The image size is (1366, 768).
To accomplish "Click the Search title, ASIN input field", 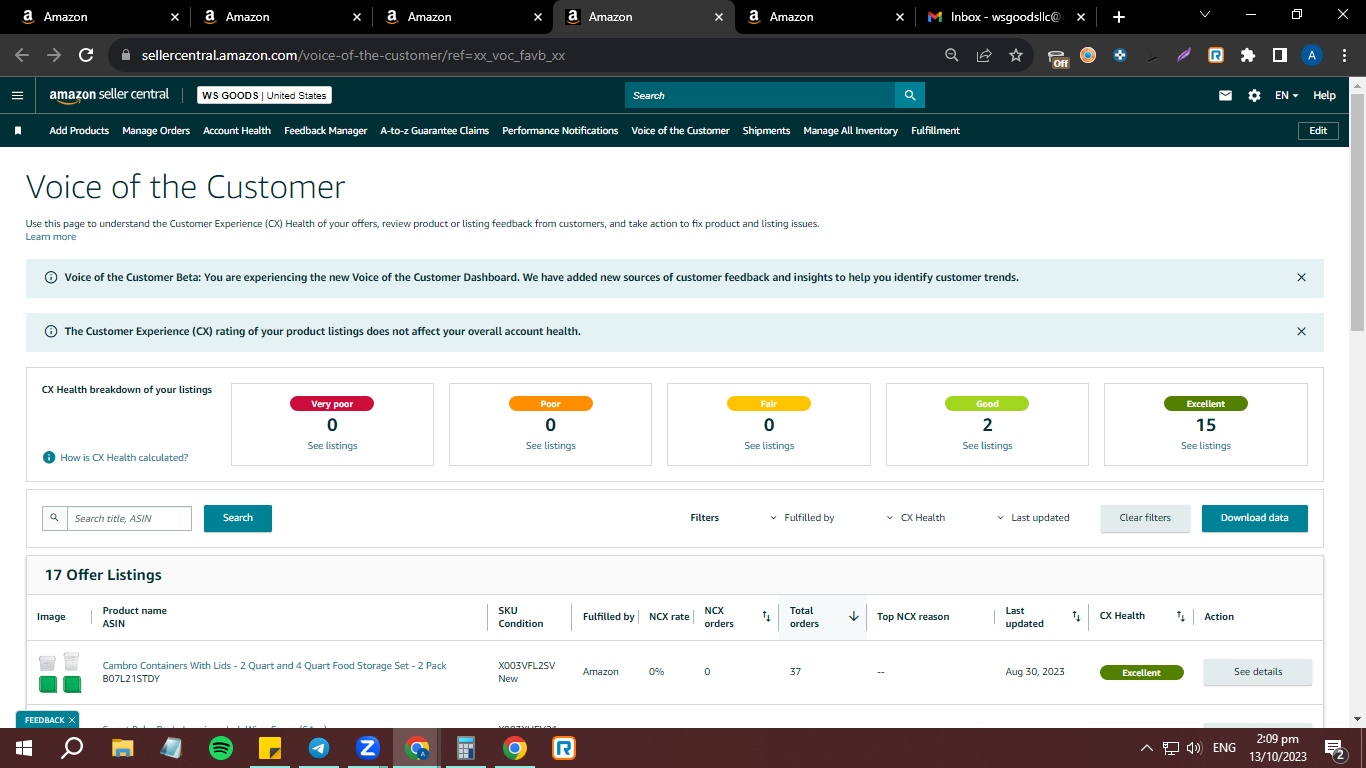I will pyautogui.click(x=129, y=518).
